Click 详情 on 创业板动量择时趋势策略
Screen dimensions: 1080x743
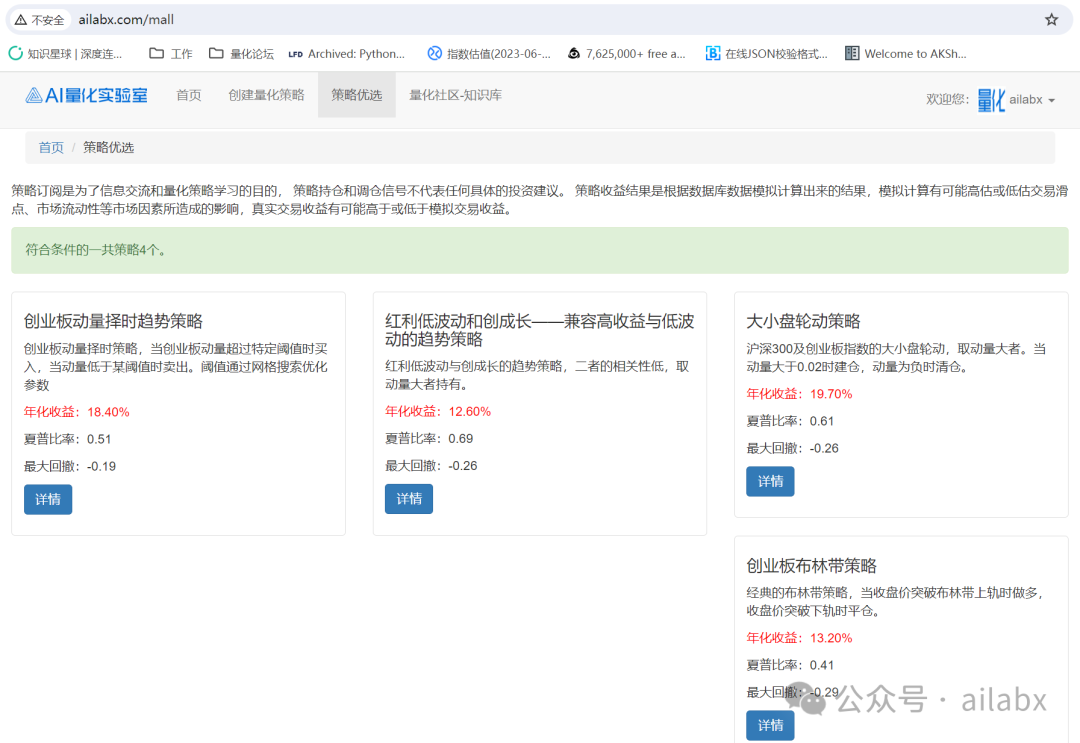tap(47, 498)
